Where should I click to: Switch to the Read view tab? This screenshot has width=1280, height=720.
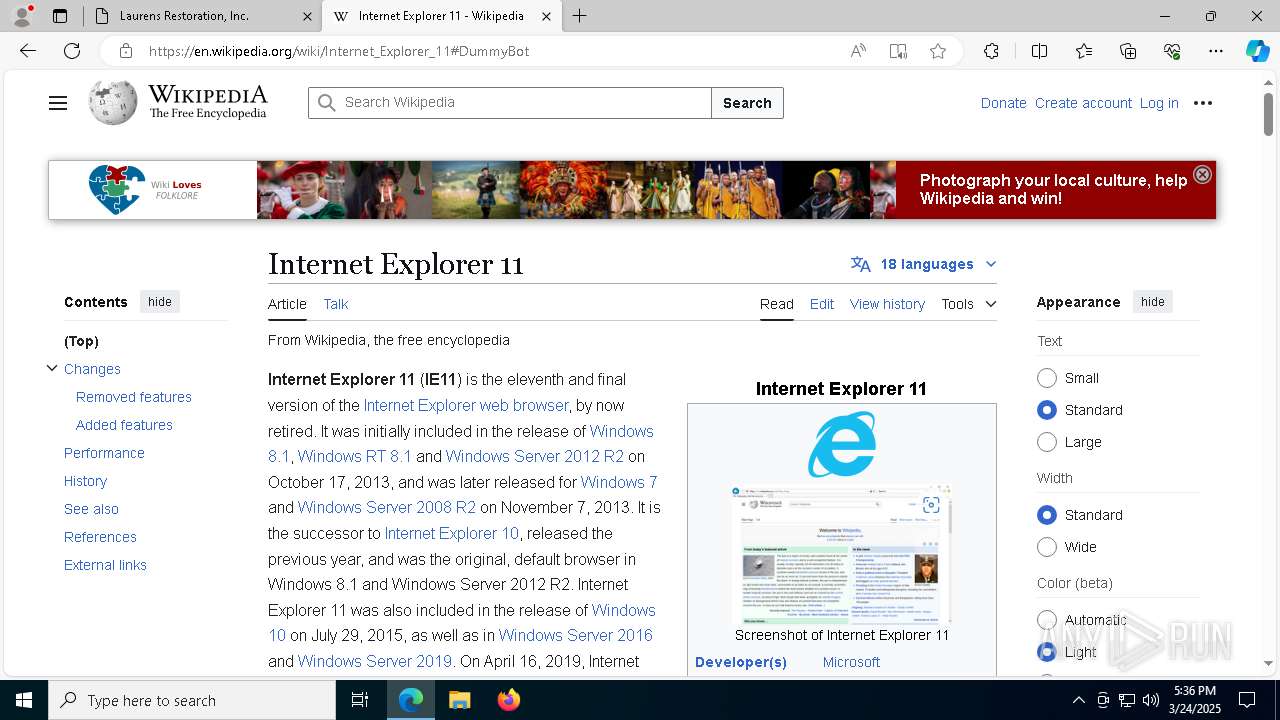777,304
